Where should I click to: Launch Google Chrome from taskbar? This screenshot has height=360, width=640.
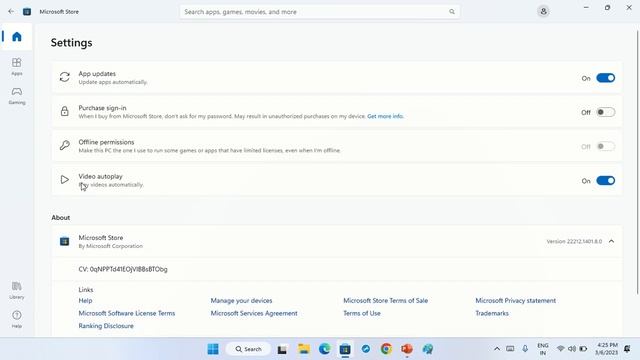coord(386,349)
